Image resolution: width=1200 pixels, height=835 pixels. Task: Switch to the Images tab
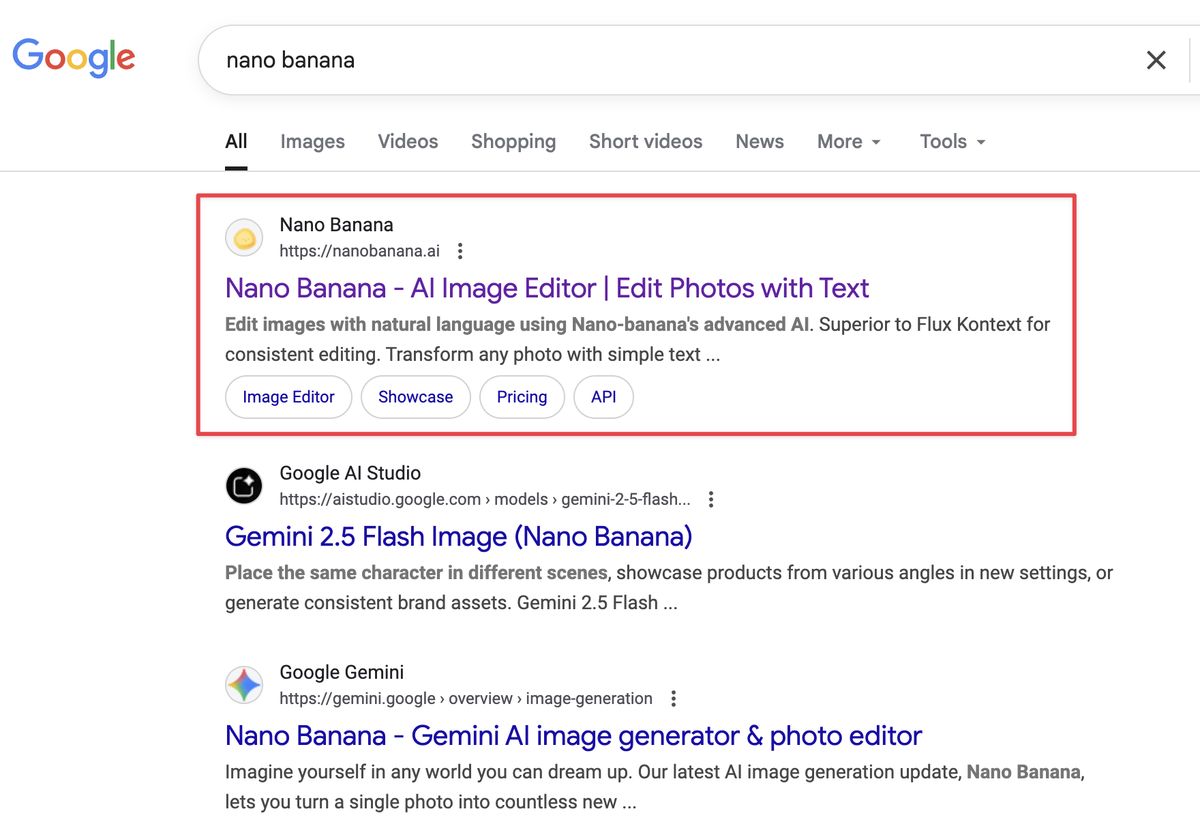312,141
